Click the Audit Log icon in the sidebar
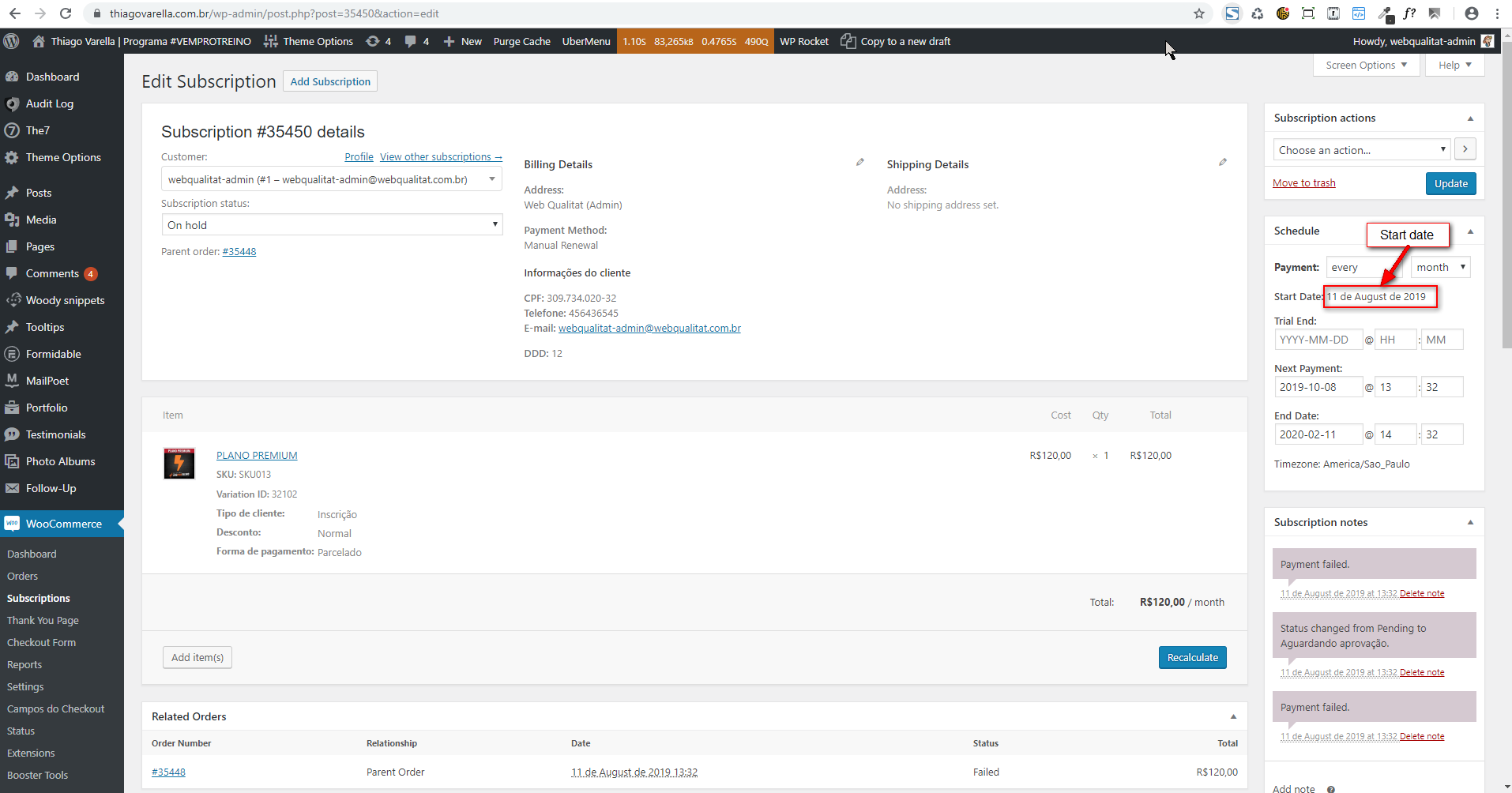This screenshot has width=1512, height=793. [x=12, y=103]
